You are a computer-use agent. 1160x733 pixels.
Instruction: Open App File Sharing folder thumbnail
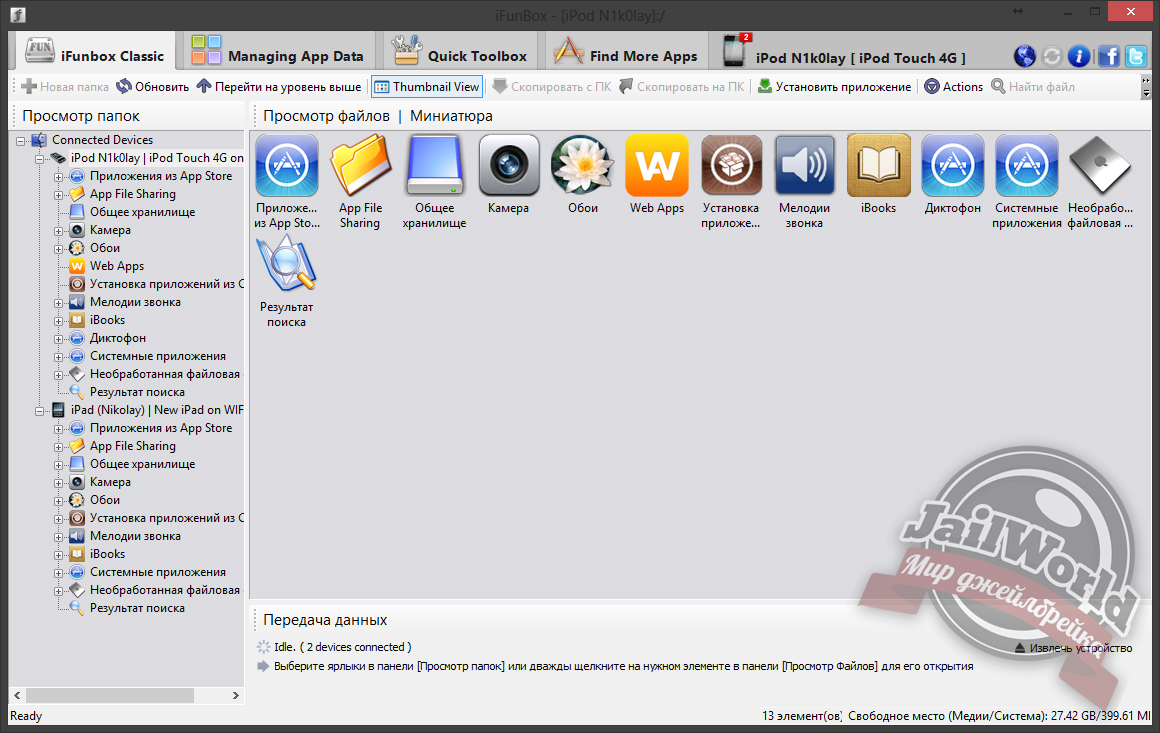(x=360, y=166)
